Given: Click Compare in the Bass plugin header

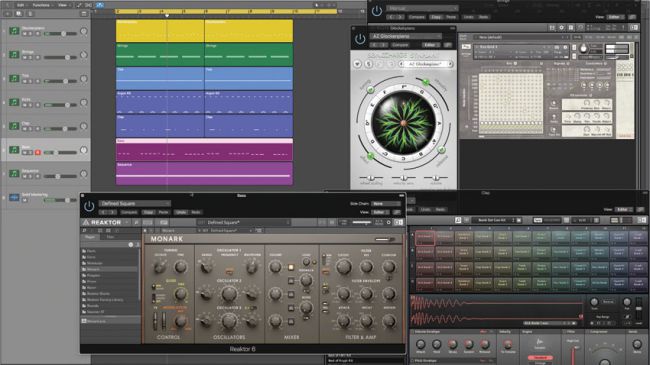Looking at the screenshot, I should 129,212.
